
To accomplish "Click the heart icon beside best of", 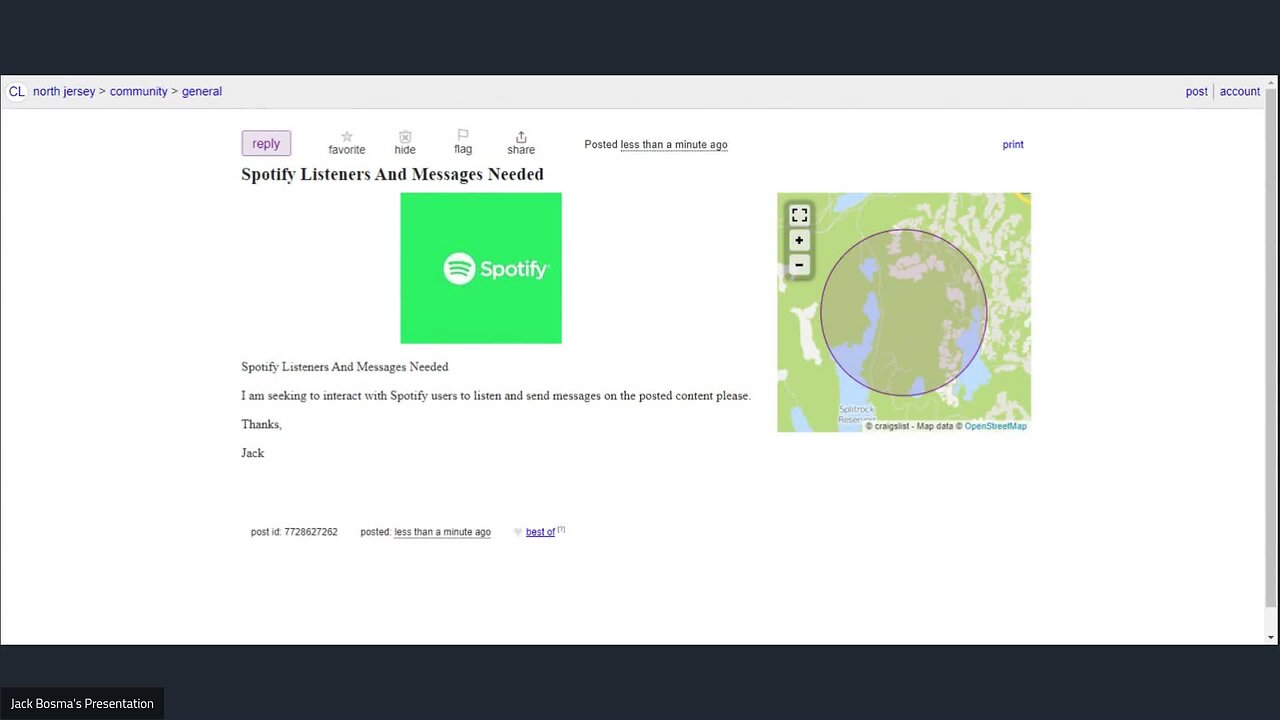I will [518, 532].
